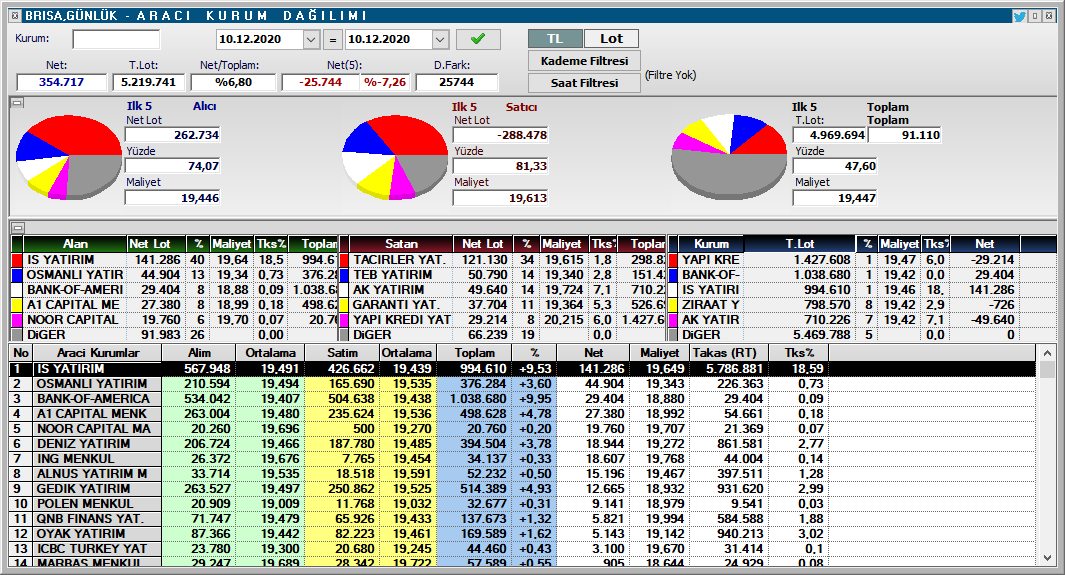The image size is (1065, 575).
Task: Select the IS YATIRIM row in main table
Action: click(x=523, y=369)
